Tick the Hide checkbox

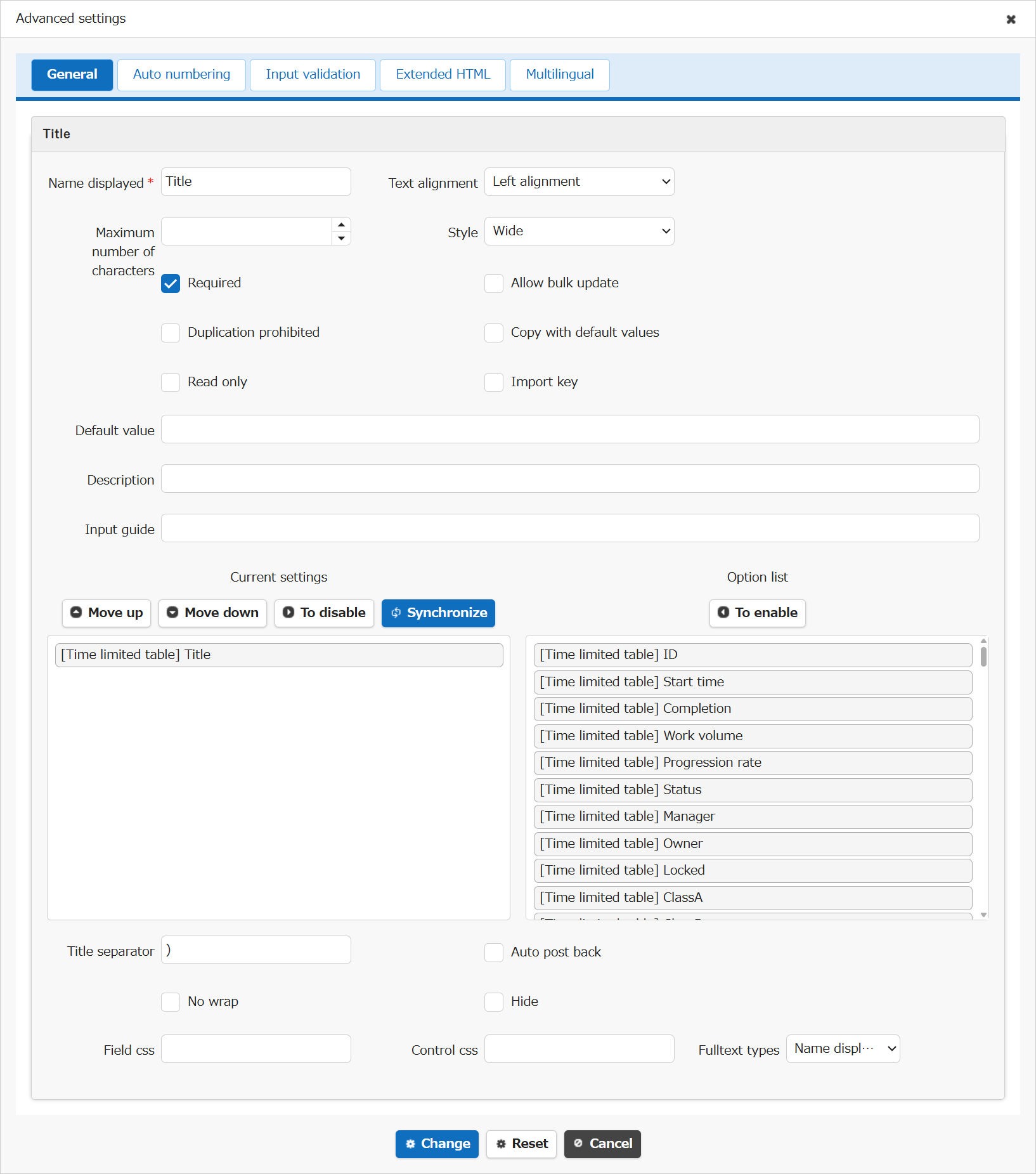click(494, 1002)
